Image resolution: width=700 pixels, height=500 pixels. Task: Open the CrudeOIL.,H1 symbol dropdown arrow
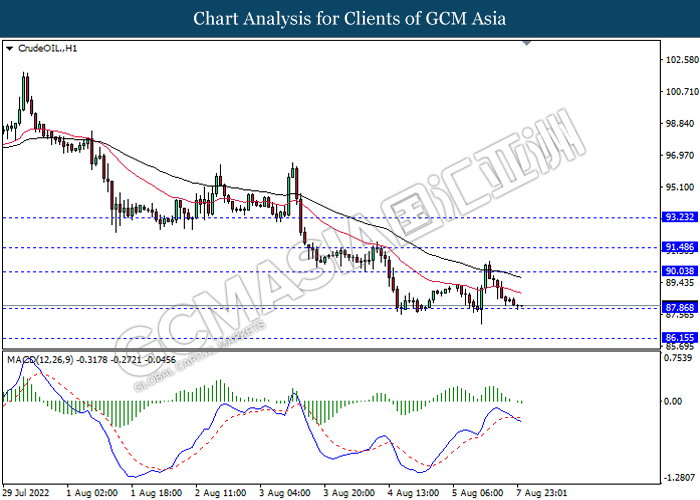9,48
